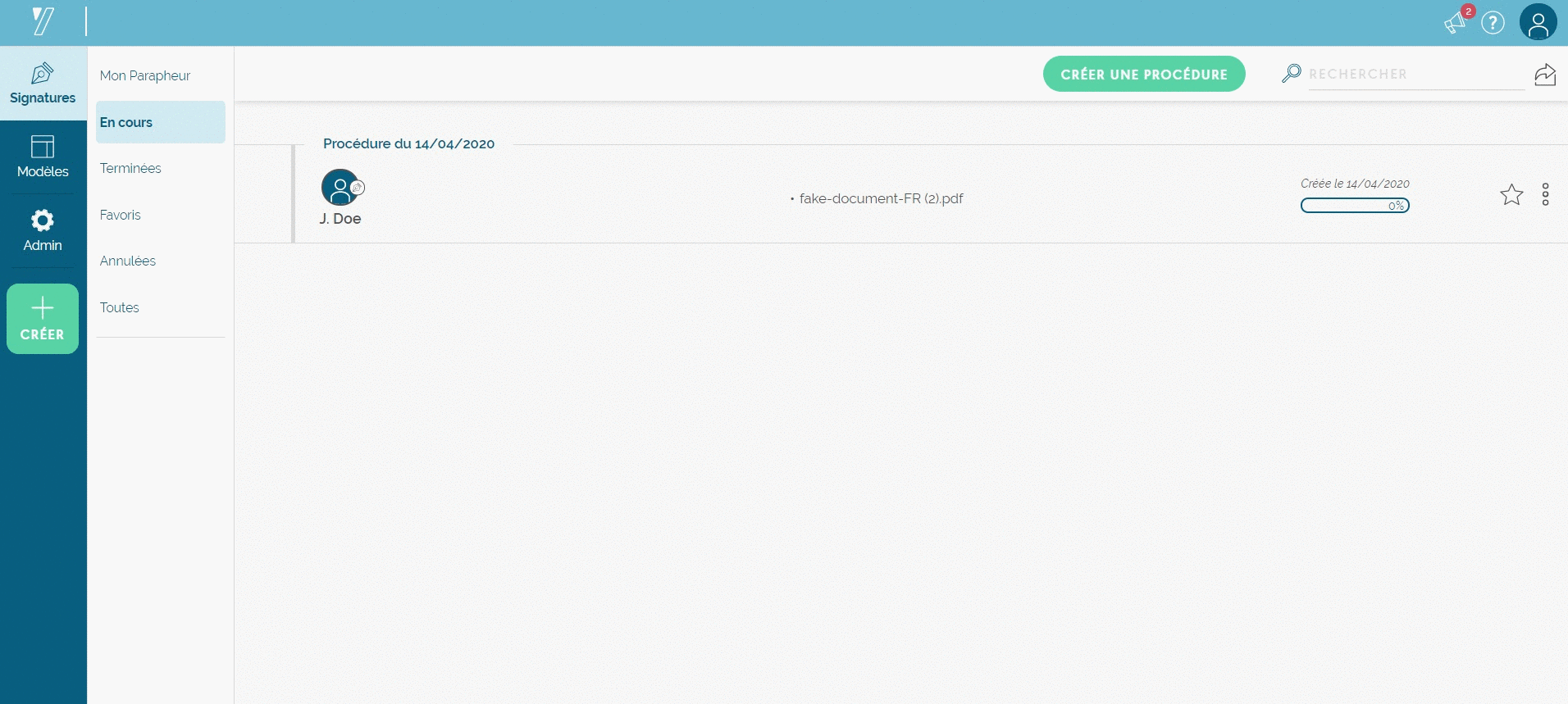The height and width of the screenshot is (704, 1568).
Task: Open the Modèles section
Action: click(x=43, y=157)
